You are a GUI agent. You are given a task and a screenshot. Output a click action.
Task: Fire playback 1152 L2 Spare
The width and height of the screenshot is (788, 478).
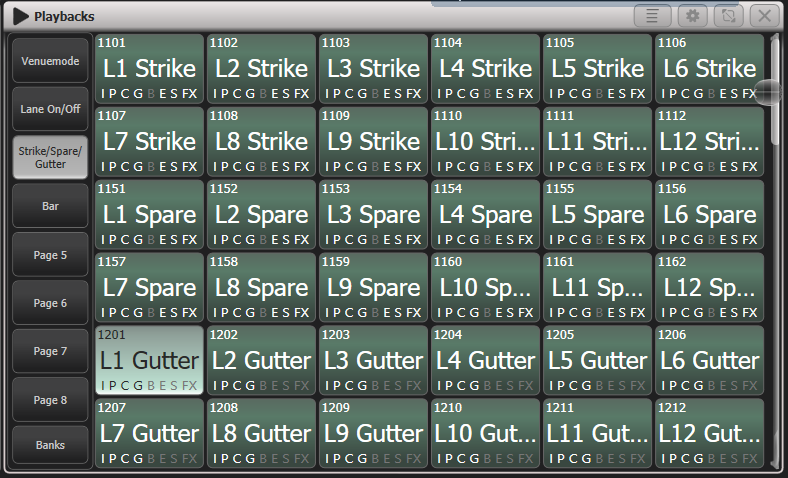point(261,215)
